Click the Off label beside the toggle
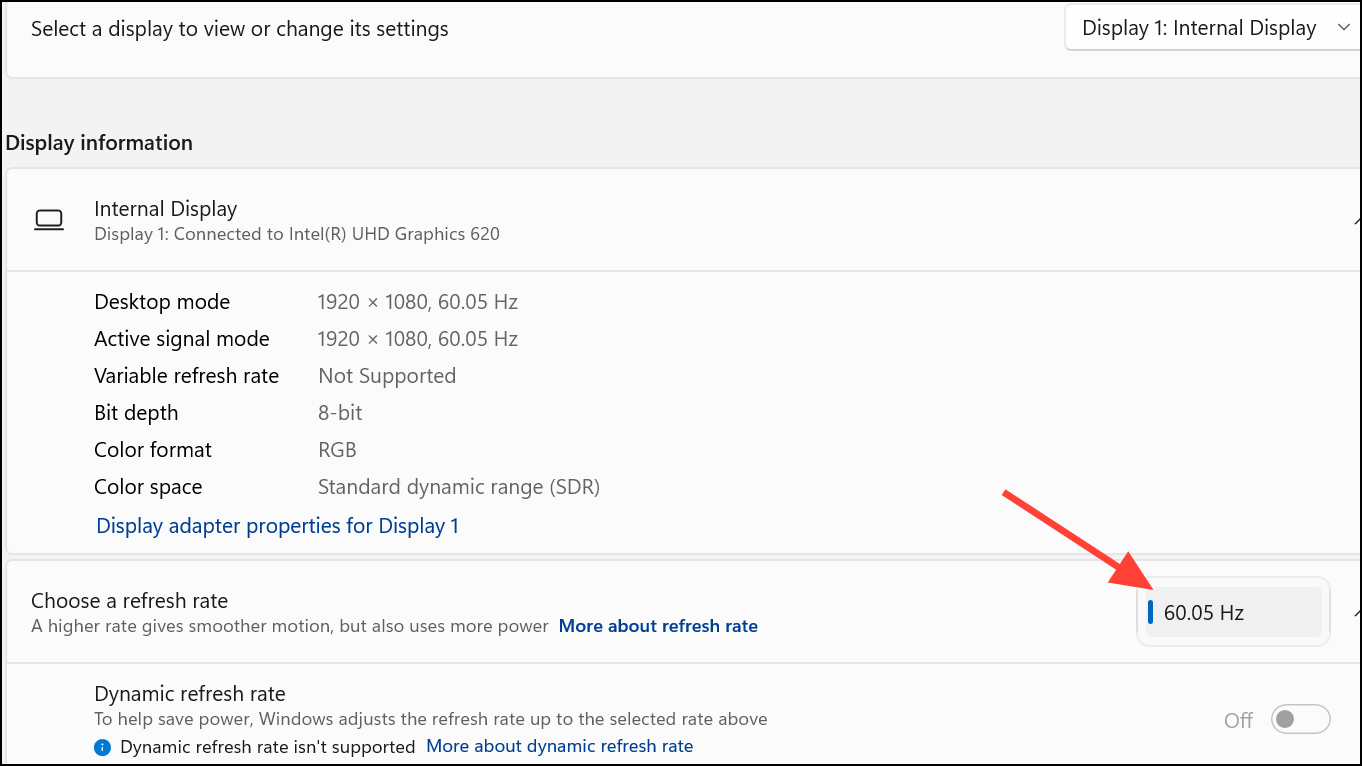Screen dimensions: 1362x766 1238,720
